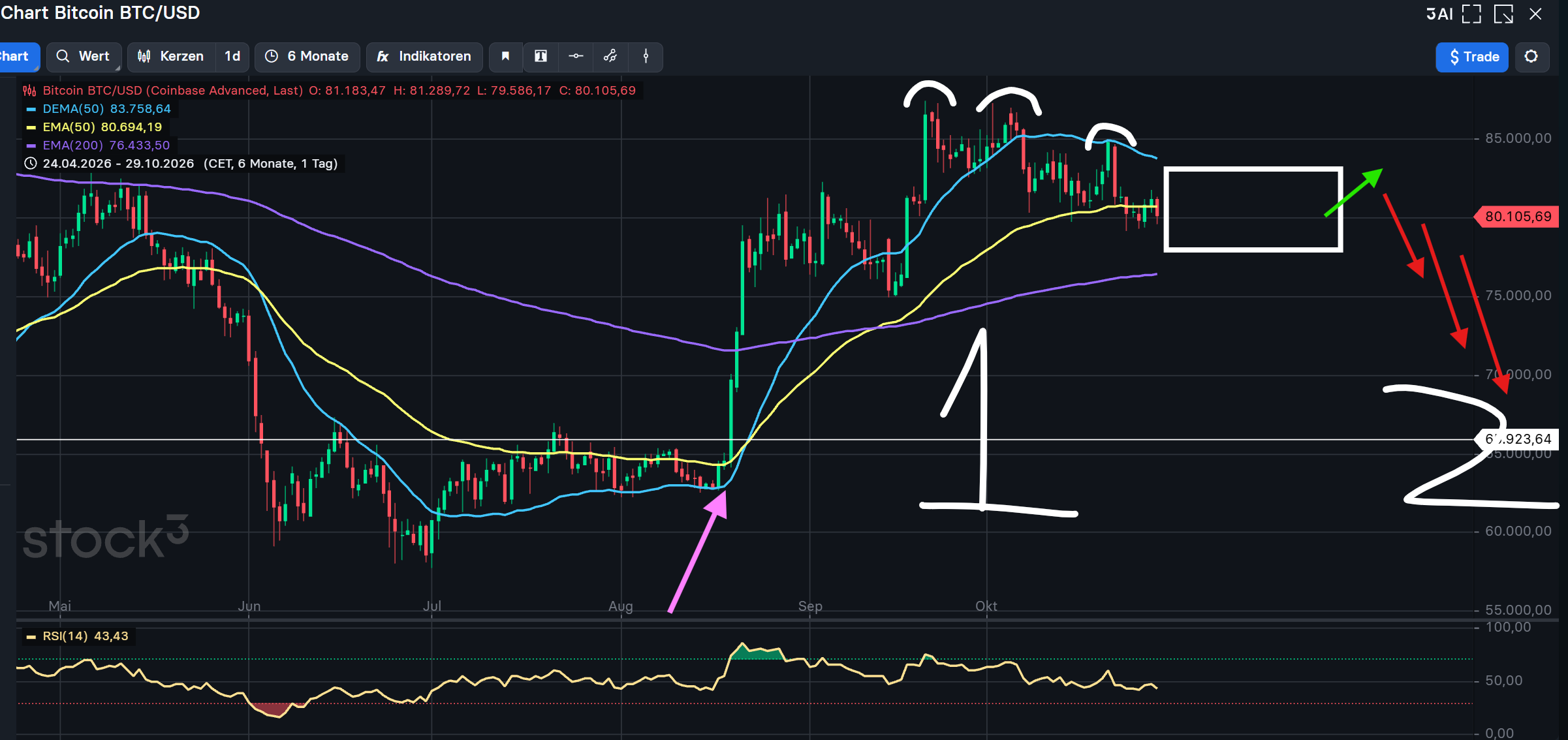
Task: Click the bookmark flag icon in toolbar
Action: click(x=505, y=57)
